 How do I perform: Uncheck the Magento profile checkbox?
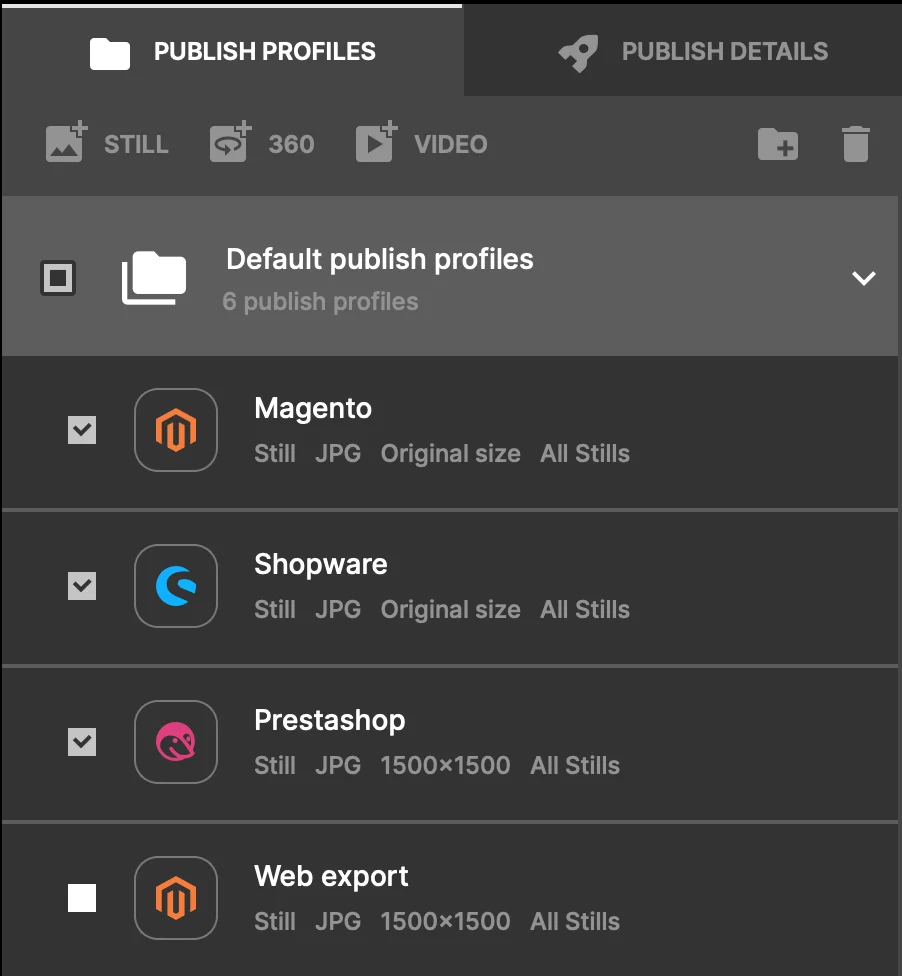pyautogui.click(x=82, y=430)
